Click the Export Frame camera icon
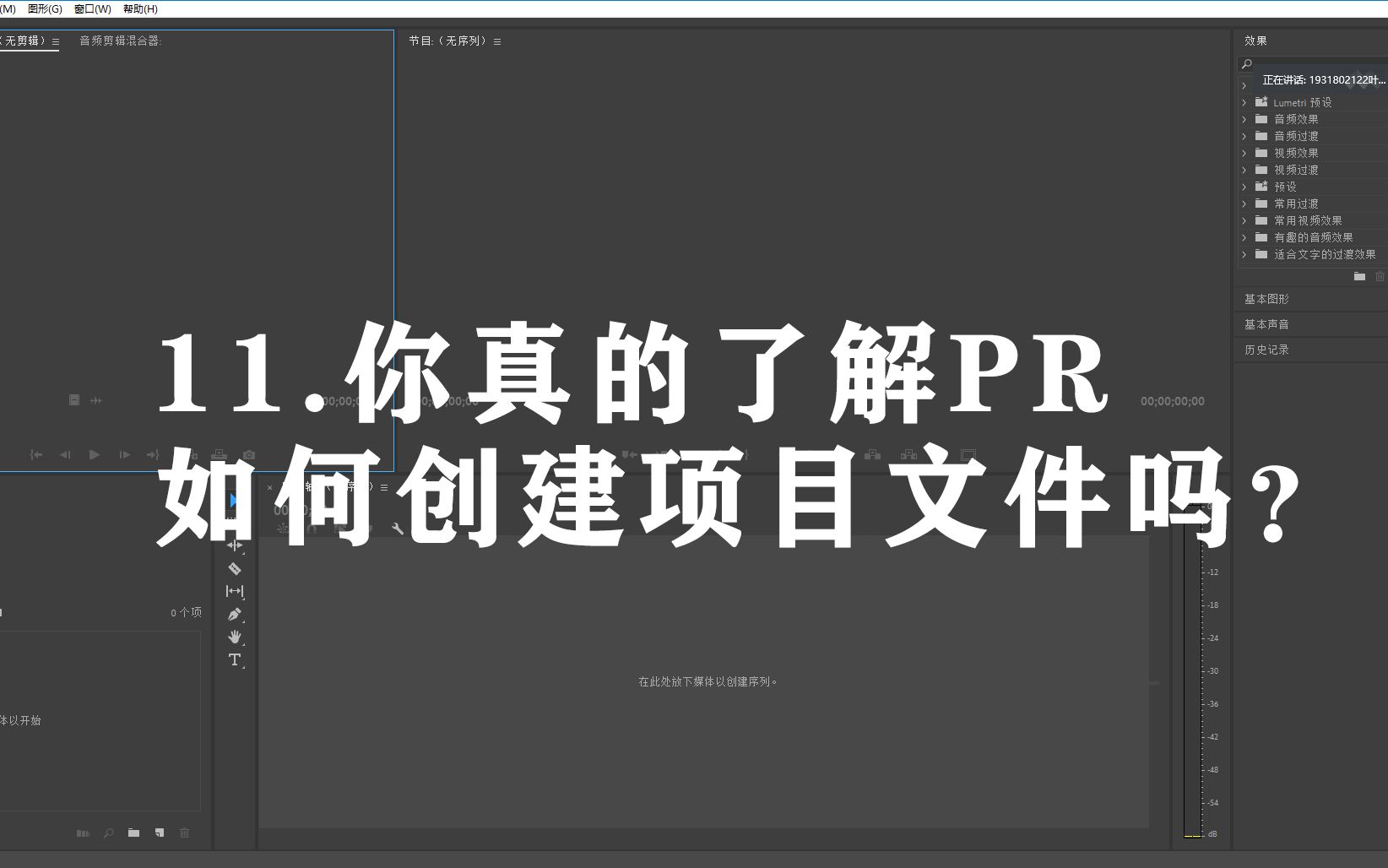1388x868 pixels. pos(249,454)
